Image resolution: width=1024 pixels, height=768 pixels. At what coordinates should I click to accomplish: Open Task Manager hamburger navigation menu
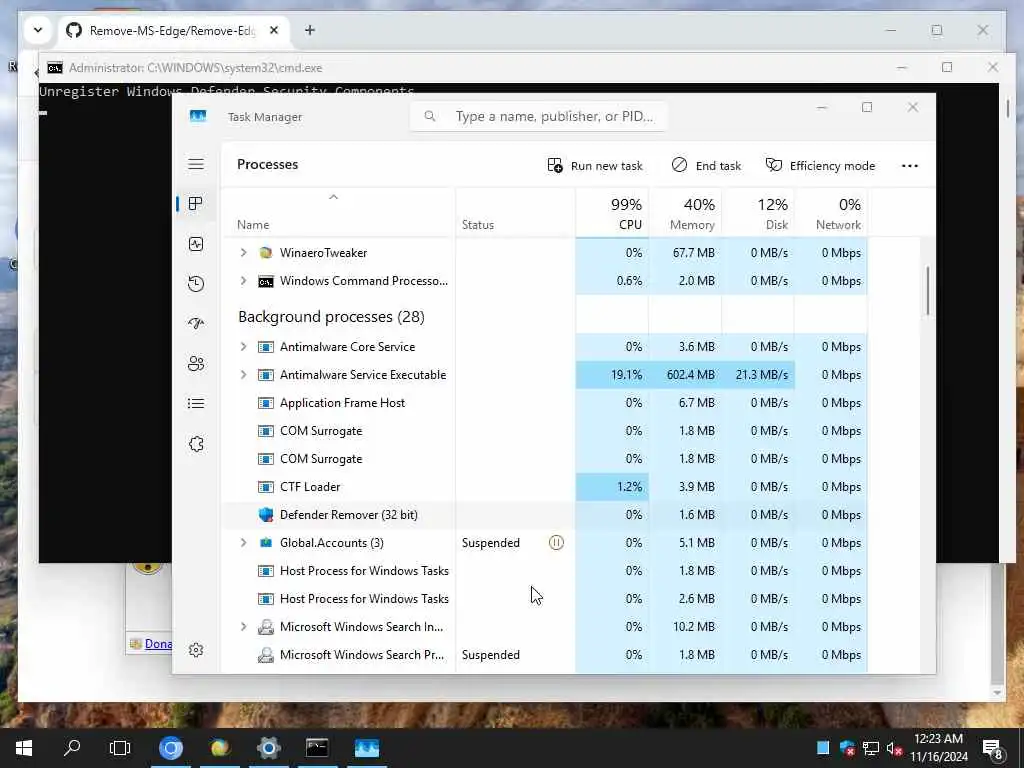[x=196, y=164]
